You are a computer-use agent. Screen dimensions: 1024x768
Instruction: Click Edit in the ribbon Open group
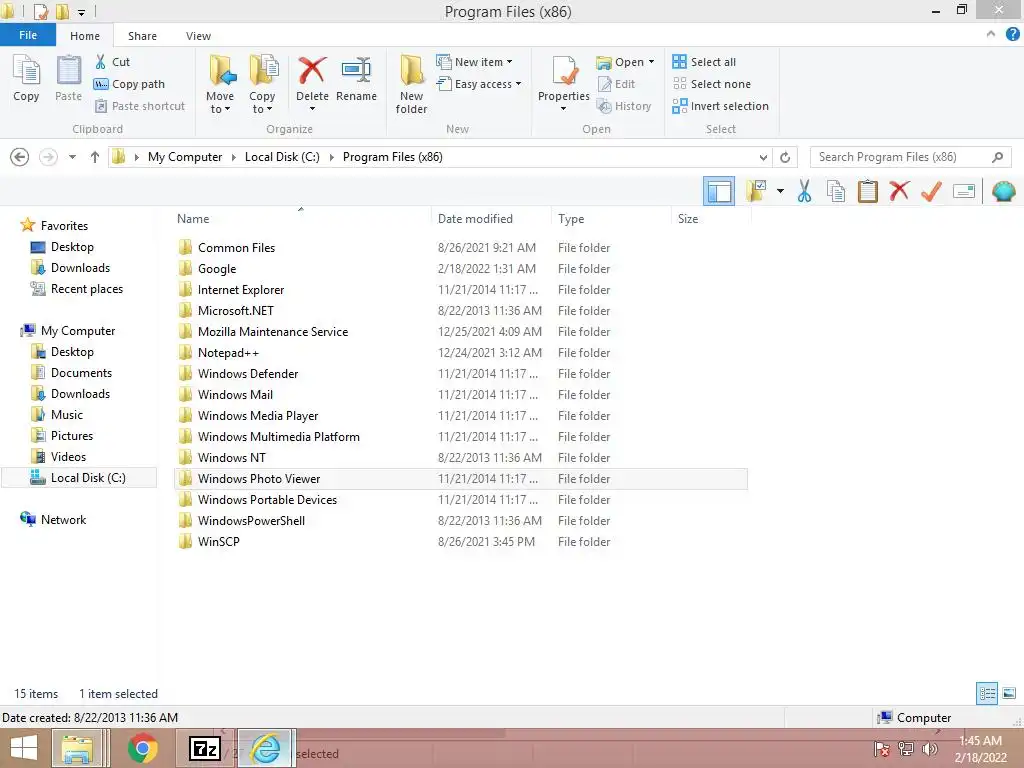pos(616,84)
